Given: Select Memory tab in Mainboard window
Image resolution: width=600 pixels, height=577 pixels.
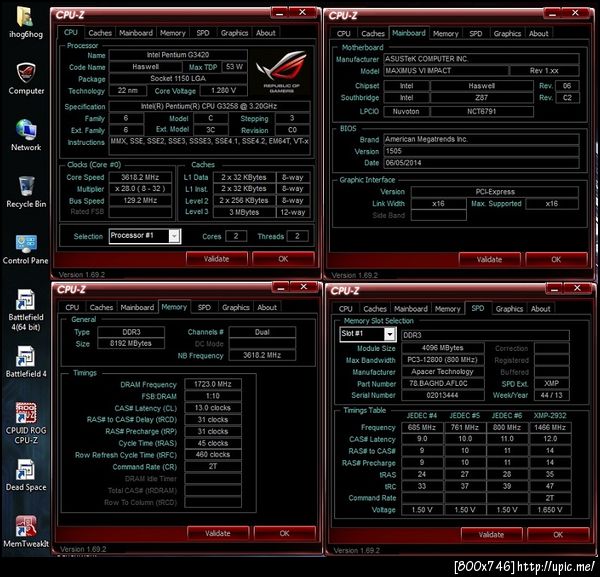Looking at the screenshot, I should (x=446, y=34).
